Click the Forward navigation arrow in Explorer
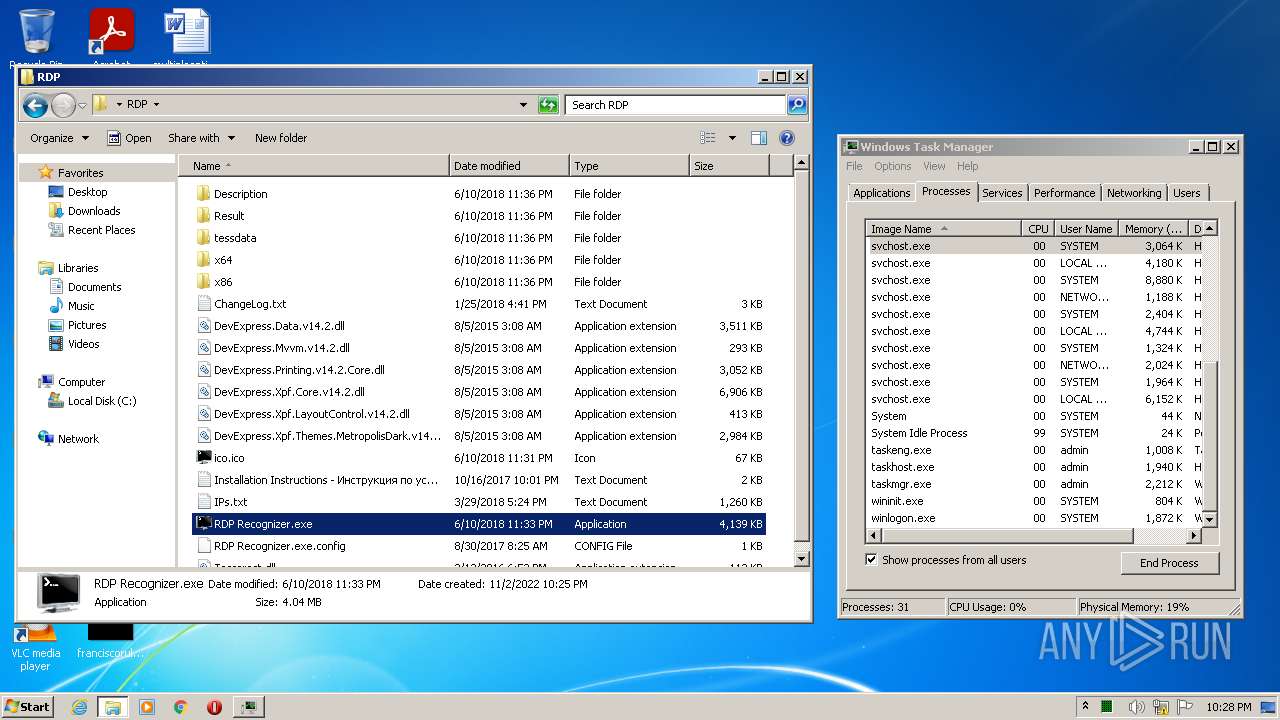This screenshot has width=1280, height=720. pos(63,105)
